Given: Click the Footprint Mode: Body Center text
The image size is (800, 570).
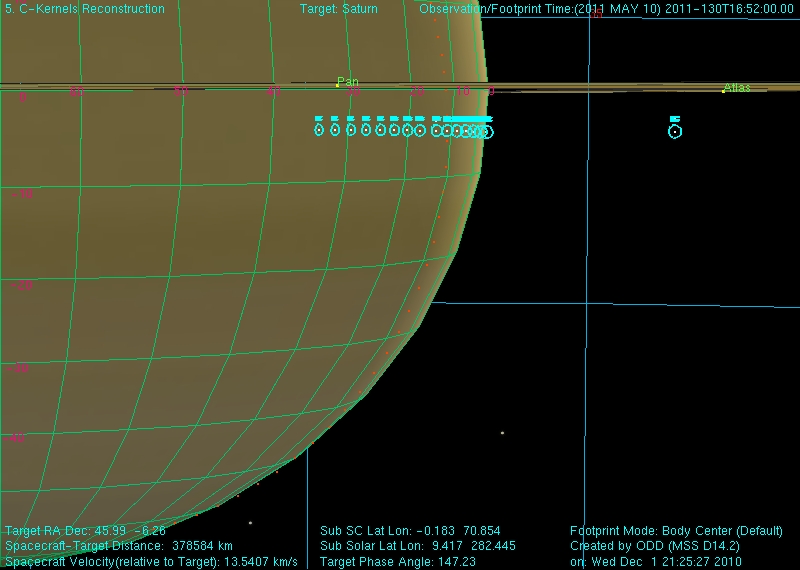Looking at the screenshot, I should click(x=677, y=530).
